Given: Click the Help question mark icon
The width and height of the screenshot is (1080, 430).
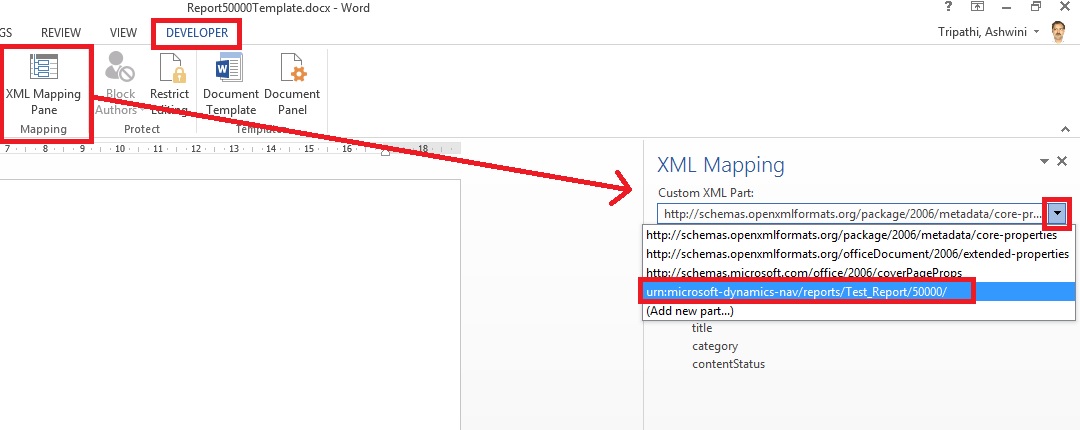Looking at the screenshot, I should [x=947, y=8].
